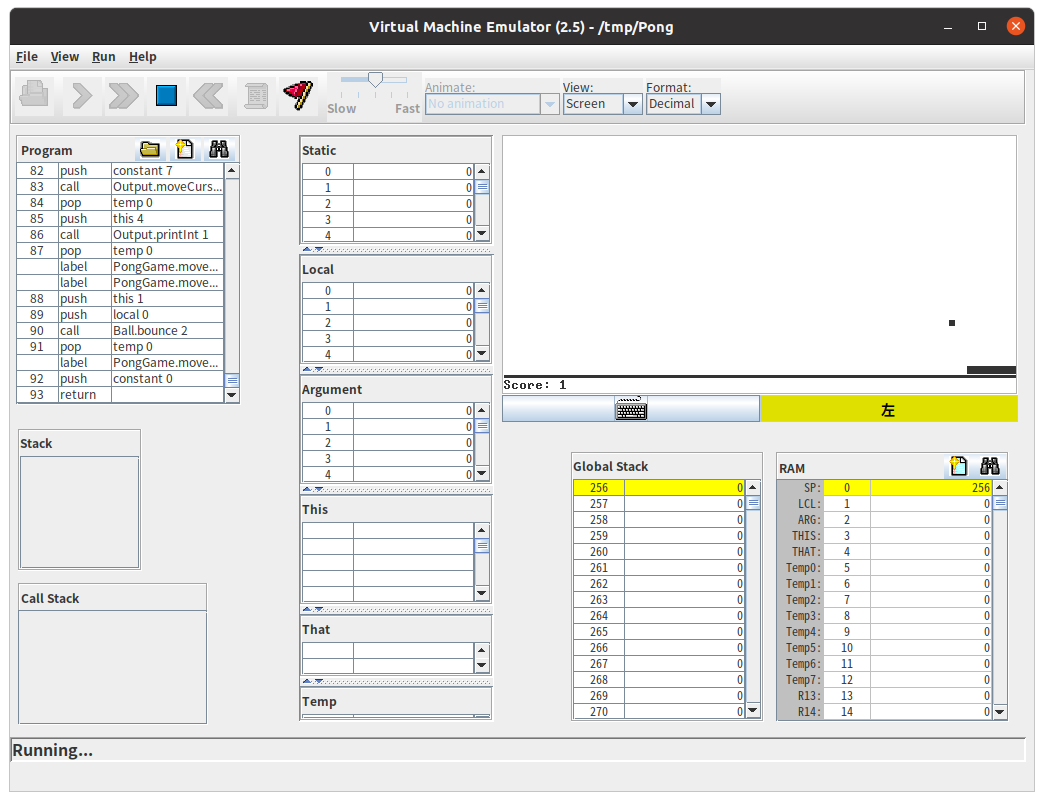Click the Program panel binoculars search icon

pos(218,150)
